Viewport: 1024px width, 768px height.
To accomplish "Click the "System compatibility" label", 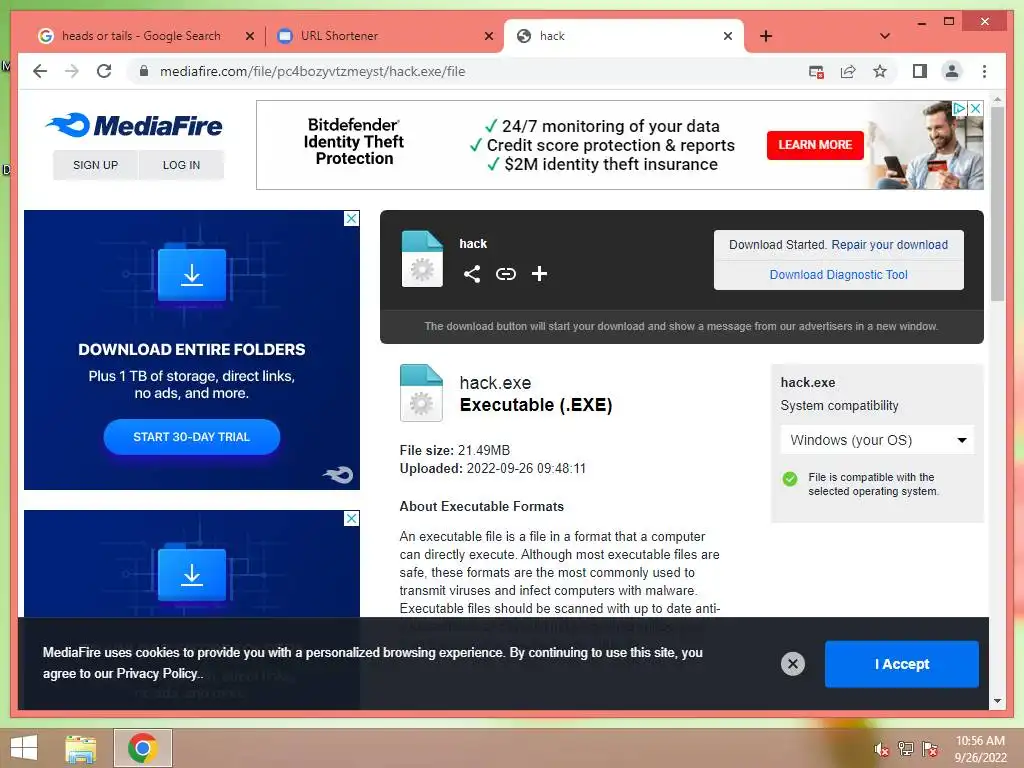I will pos(839,406).
